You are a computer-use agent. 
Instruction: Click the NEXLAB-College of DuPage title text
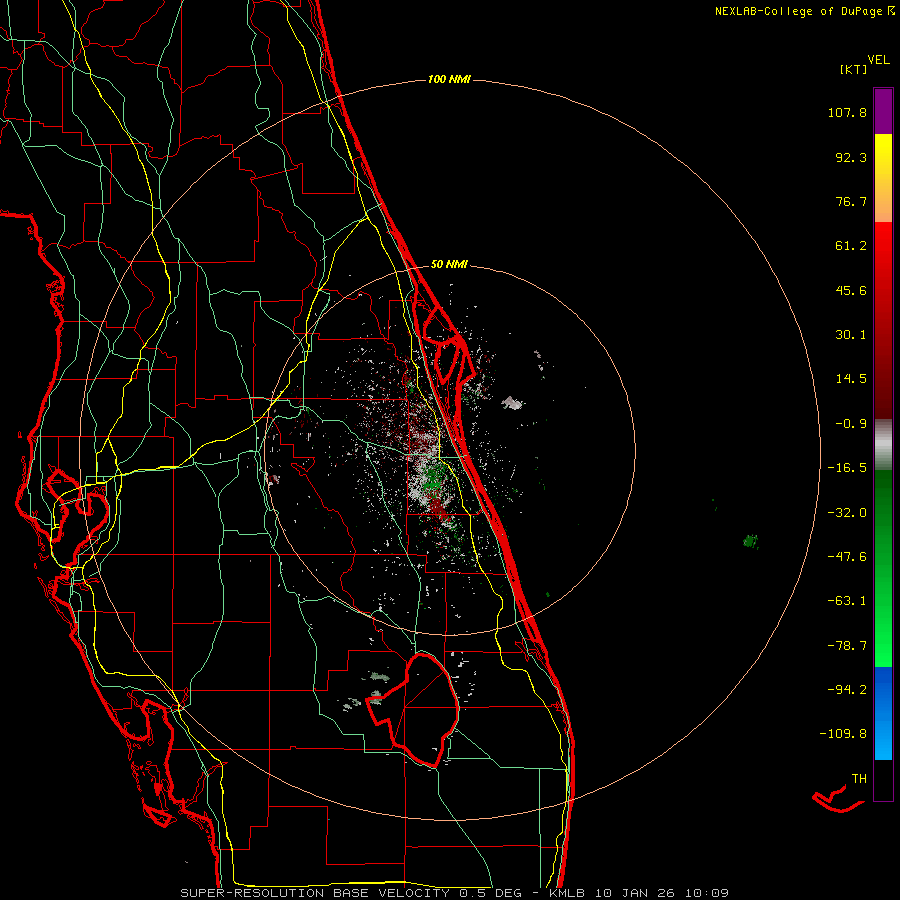tap(805, 11)
